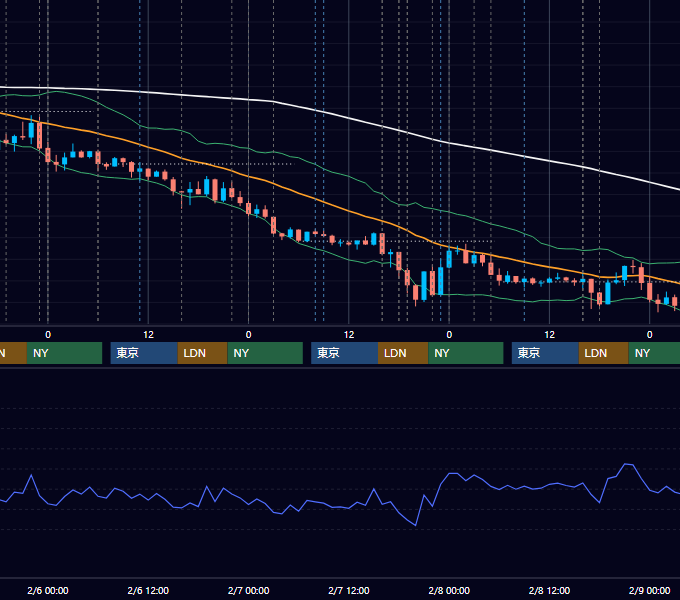Screen dimensions: 680x600
Task: Select the 東京 session bar for 2/7
Action: coord(344,353)
